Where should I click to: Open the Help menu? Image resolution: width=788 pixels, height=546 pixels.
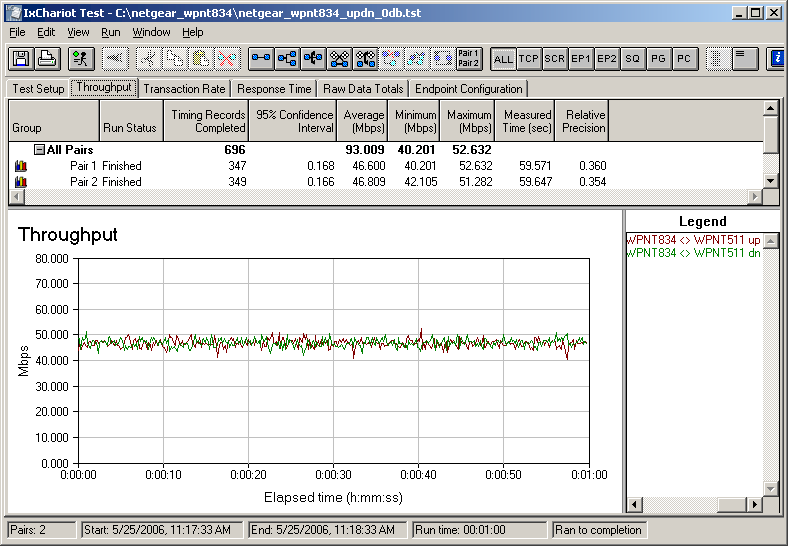tap(192, 33)
